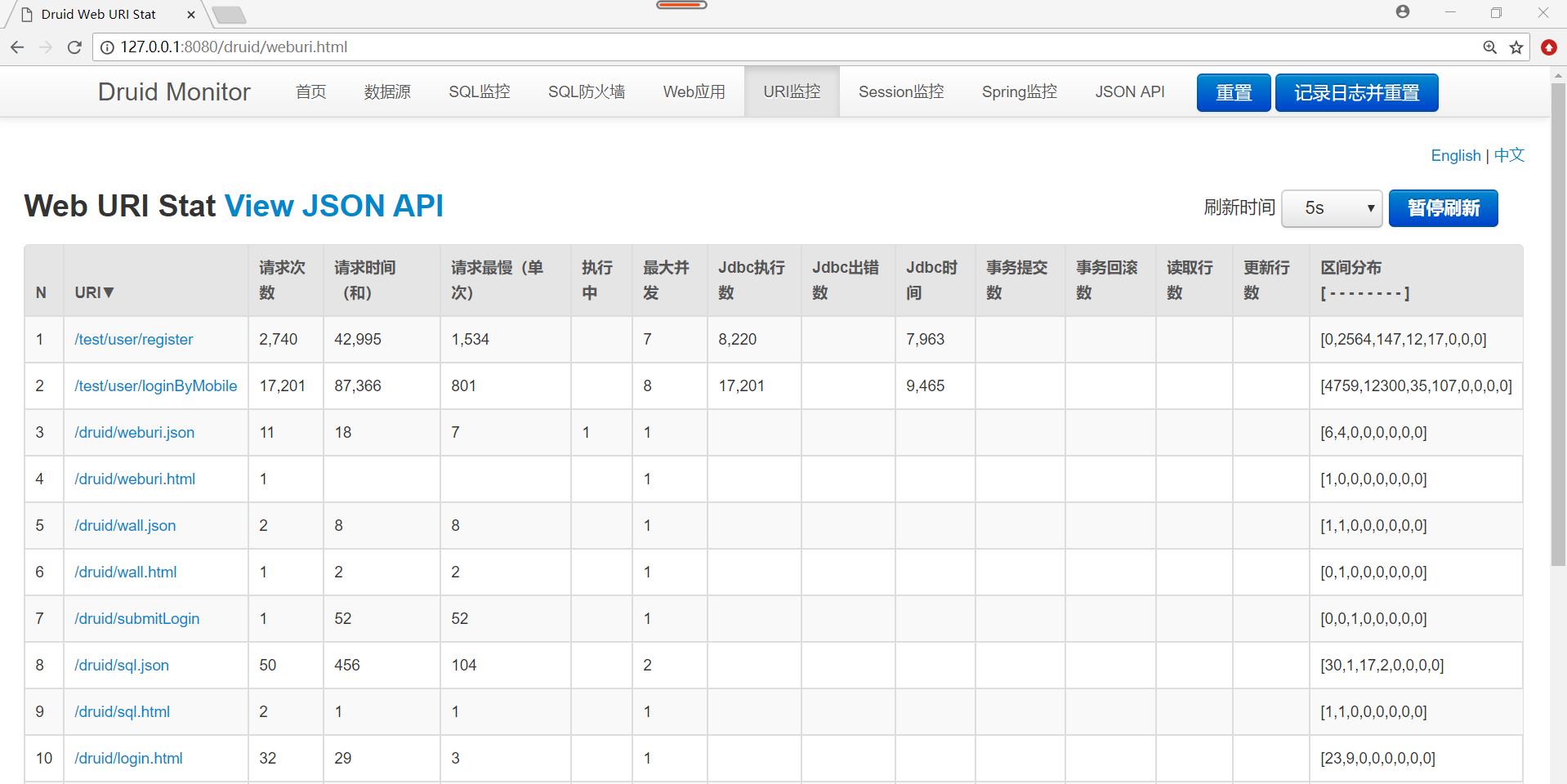Open the 数据源 menu item
The width and height of the screenshot is (1567, 784).
tap(387, 92)
